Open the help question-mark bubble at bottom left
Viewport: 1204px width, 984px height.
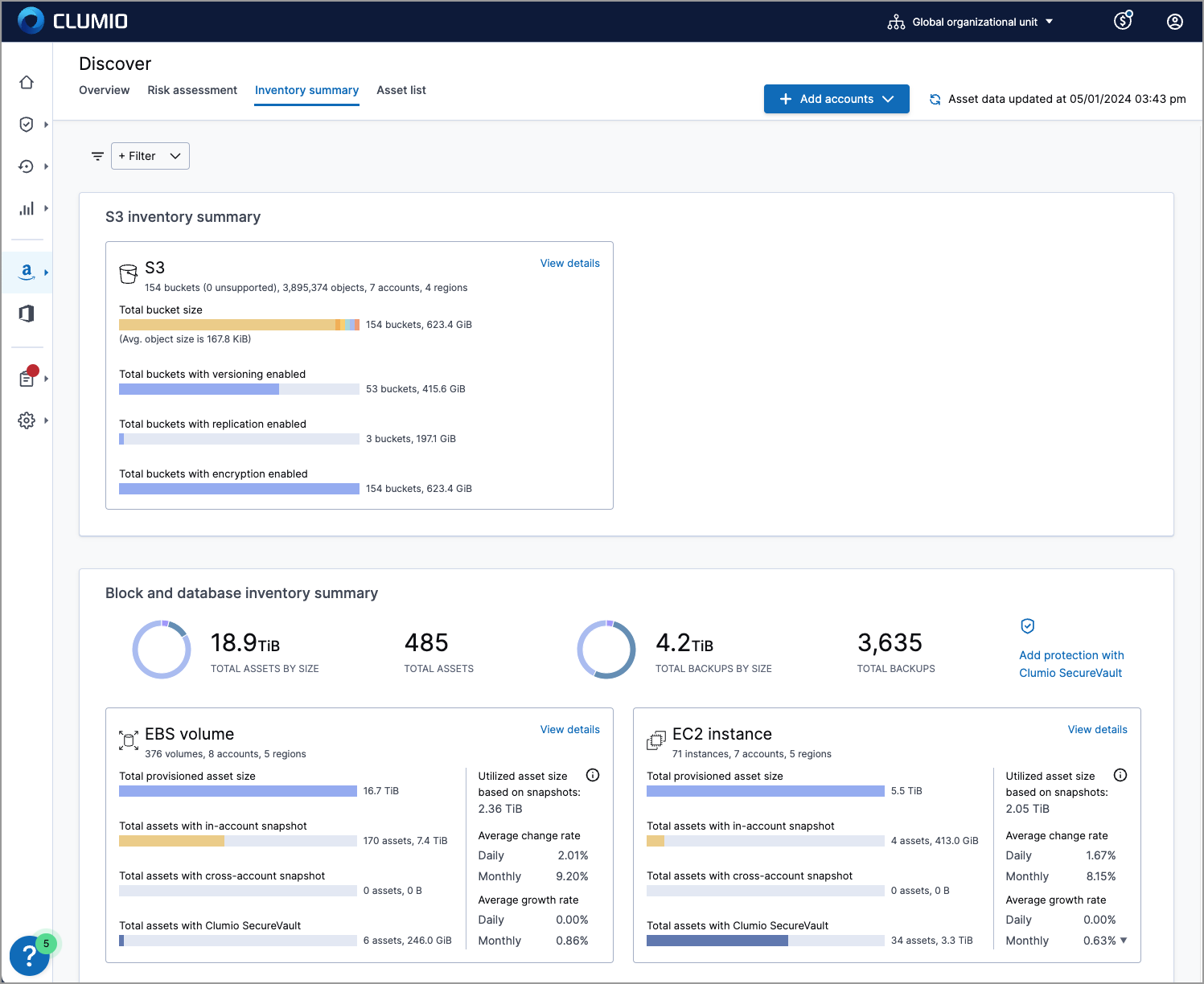(x=30, y=956)
